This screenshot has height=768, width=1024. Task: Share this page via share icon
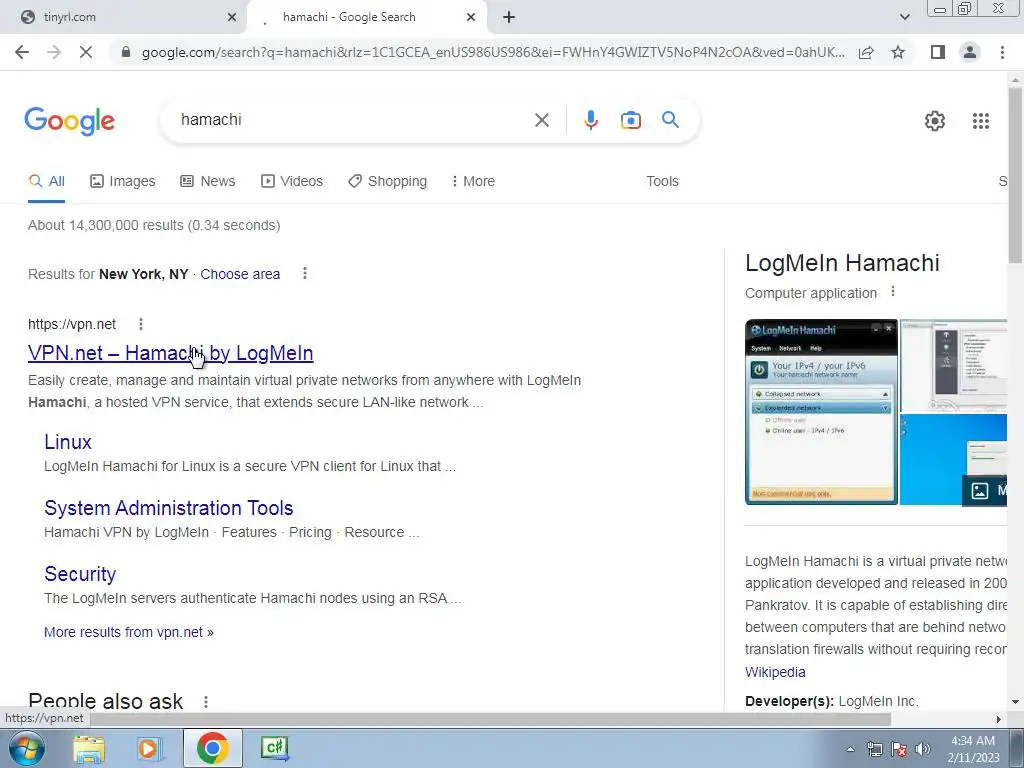(866, 52)
